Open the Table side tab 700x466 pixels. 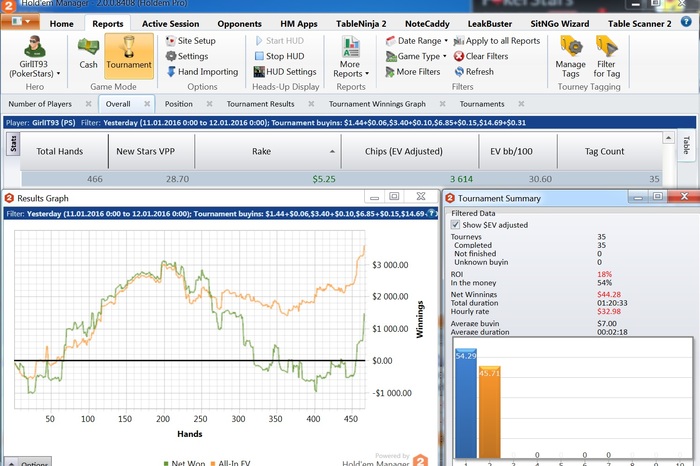686,145
